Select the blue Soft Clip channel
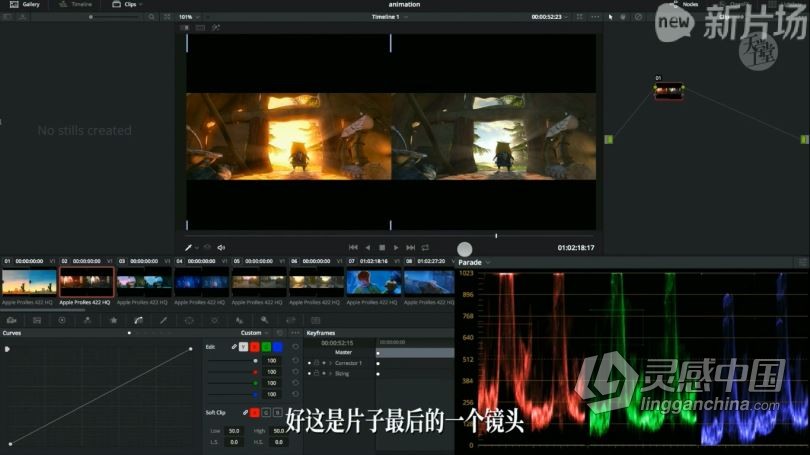The width and height of the screenshot is (810, 455). [277, 413]
